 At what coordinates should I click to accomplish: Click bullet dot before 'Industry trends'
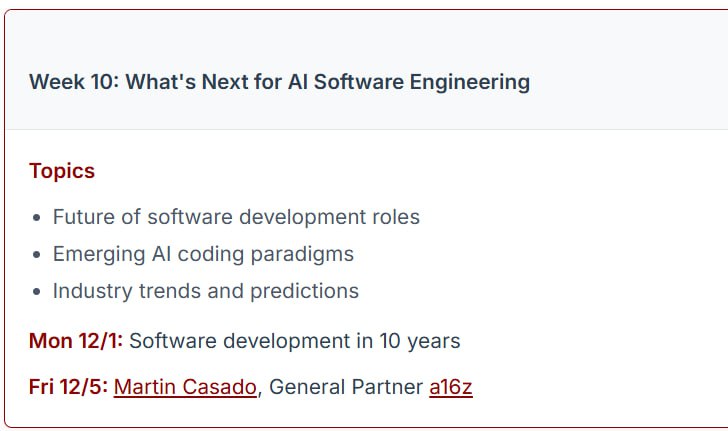[38, 292]
